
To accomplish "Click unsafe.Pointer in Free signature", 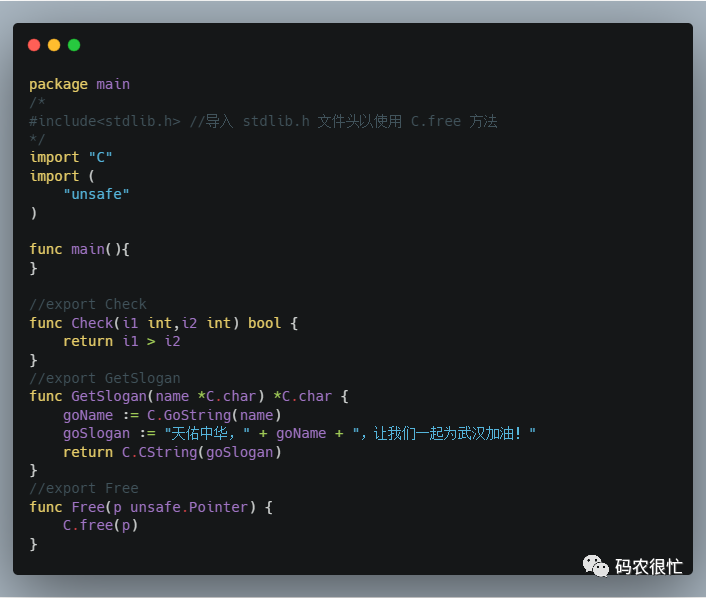I will coord(189,507).
